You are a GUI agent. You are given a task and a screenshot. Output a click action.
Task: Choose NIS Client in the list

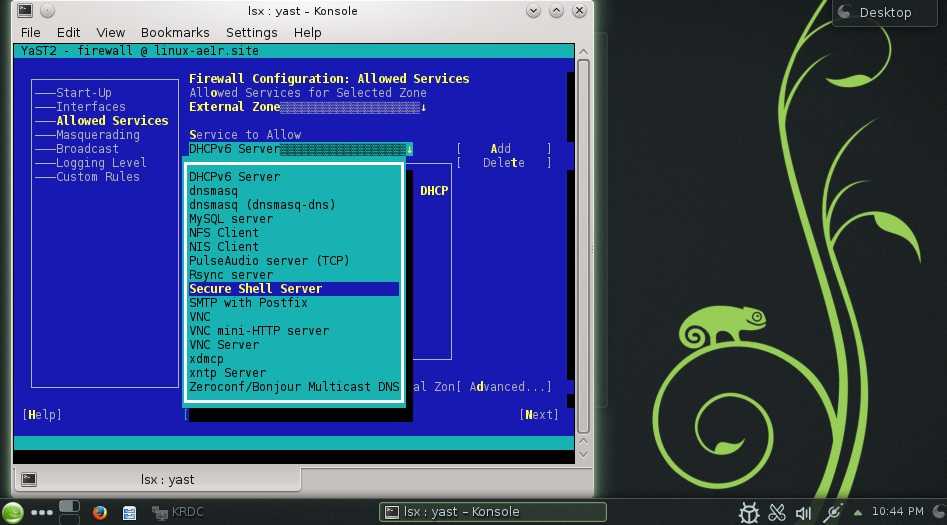click(x=294, y=246)
